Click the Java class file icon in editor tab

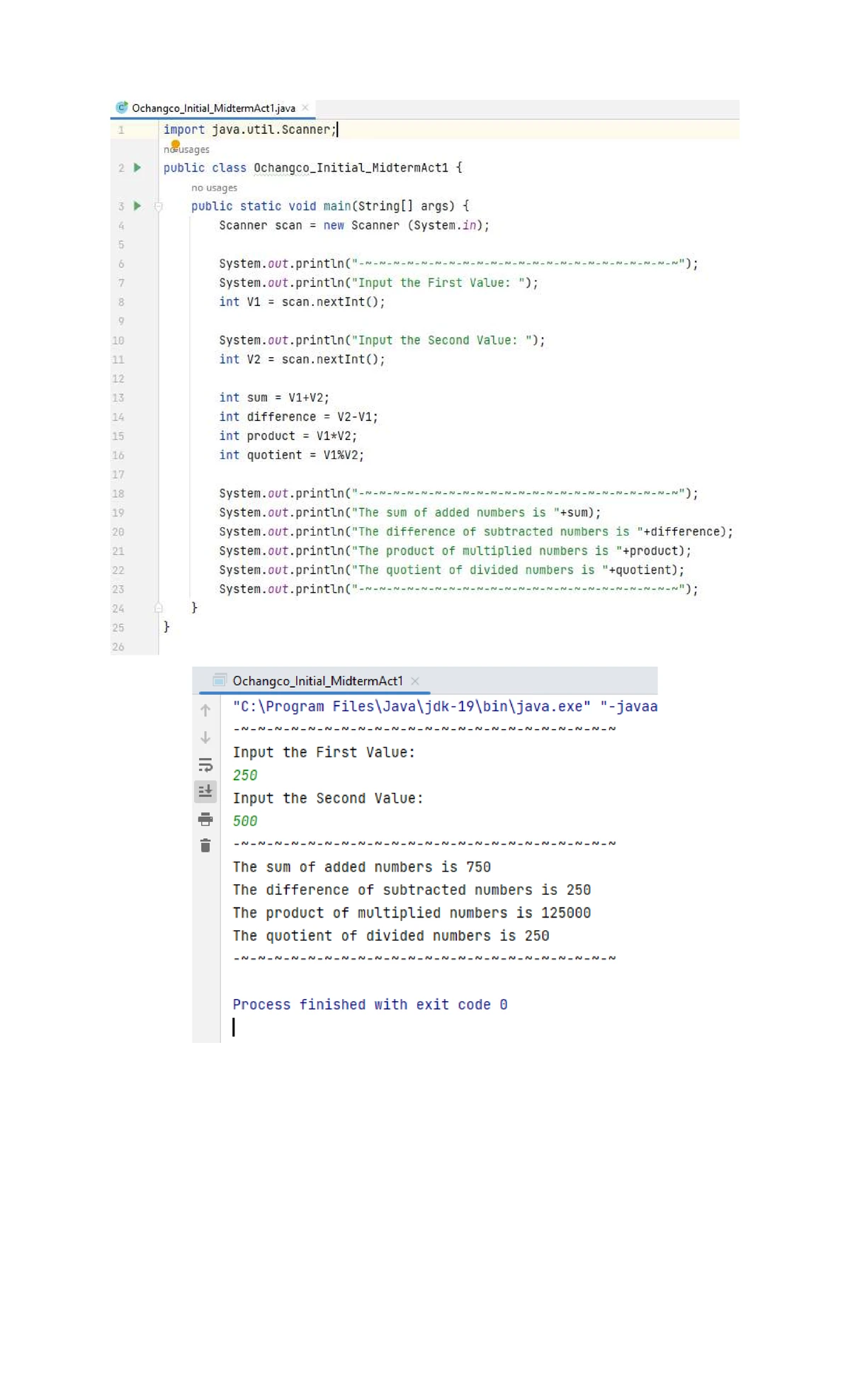[x=122, y=108]
